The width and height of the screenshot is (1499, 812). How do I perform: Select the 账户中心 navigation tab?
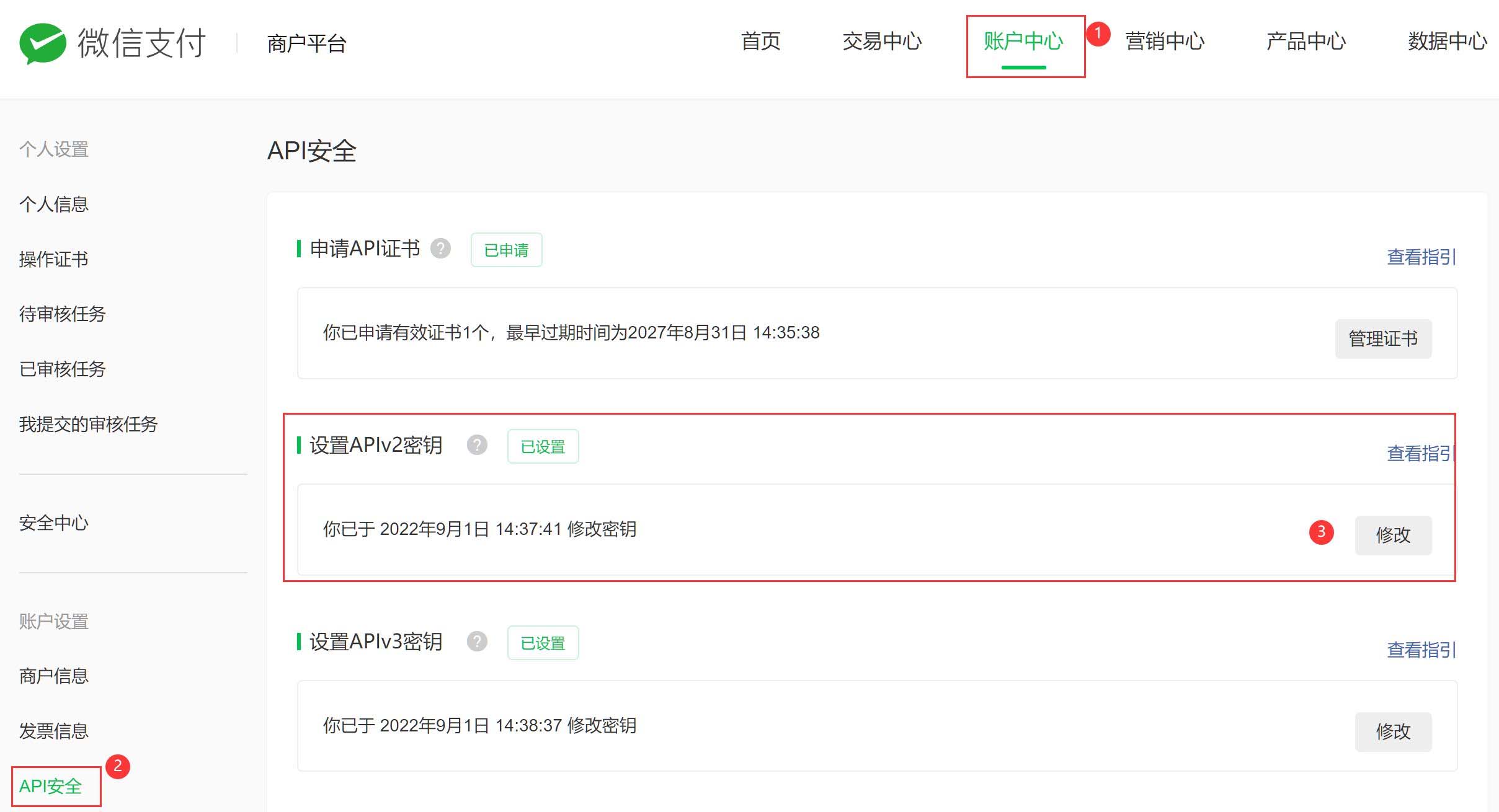pyautogui.click(x=1023, y=42)
